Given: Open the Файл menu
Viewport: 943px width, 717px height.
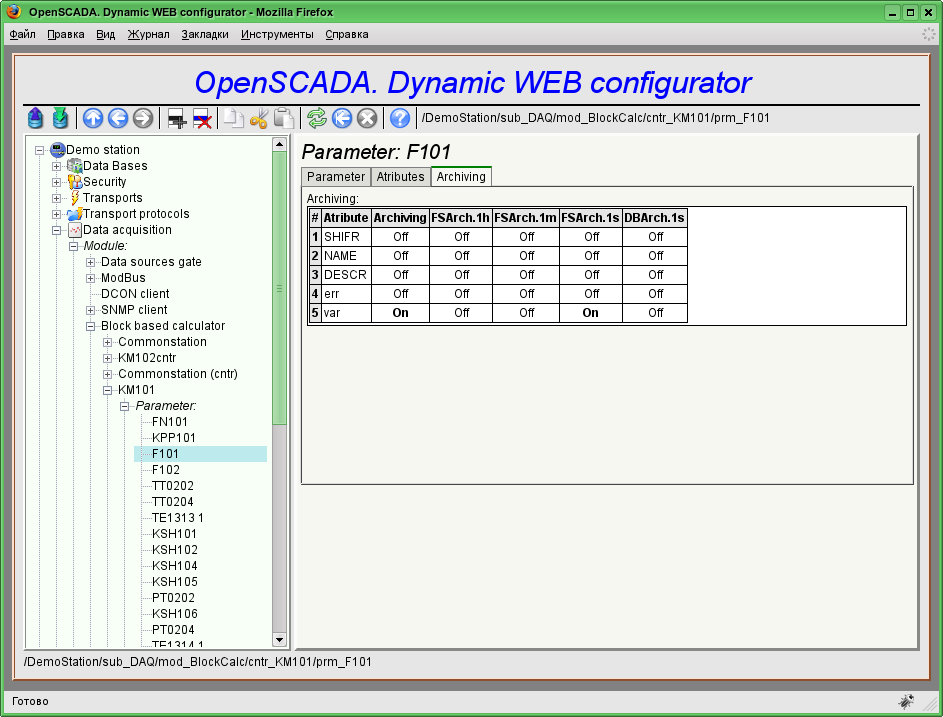Looking at the screenshot, I should tap(23, 34).
